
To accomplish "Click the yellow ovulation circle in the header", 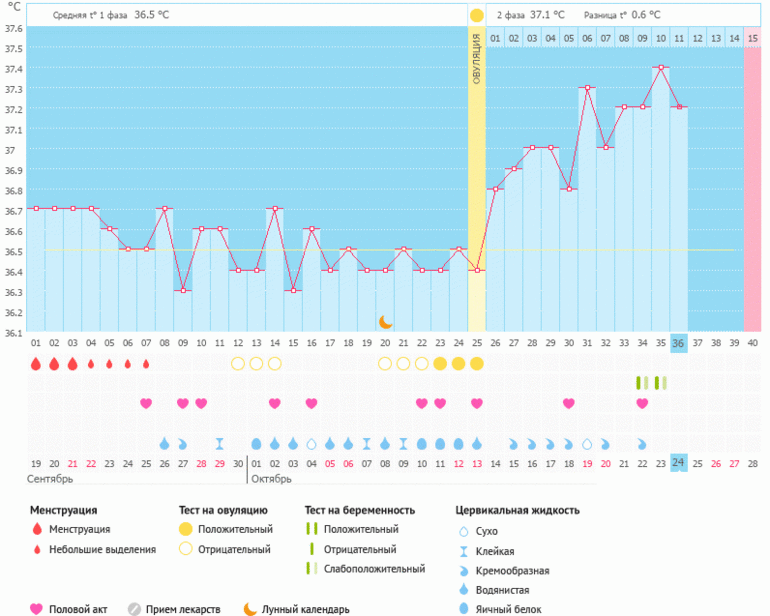I will (x=476, y=16).
